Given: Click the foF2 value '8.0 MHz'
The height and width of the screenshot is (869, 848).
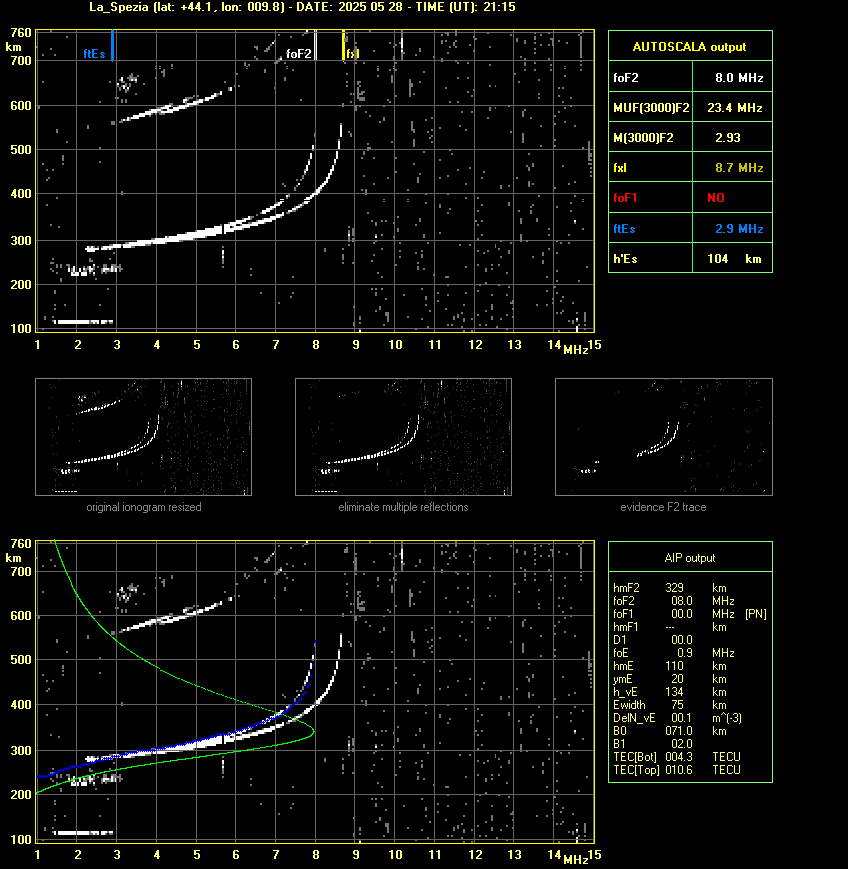Looking at the screenshot, I should click(x=739, y=78).
